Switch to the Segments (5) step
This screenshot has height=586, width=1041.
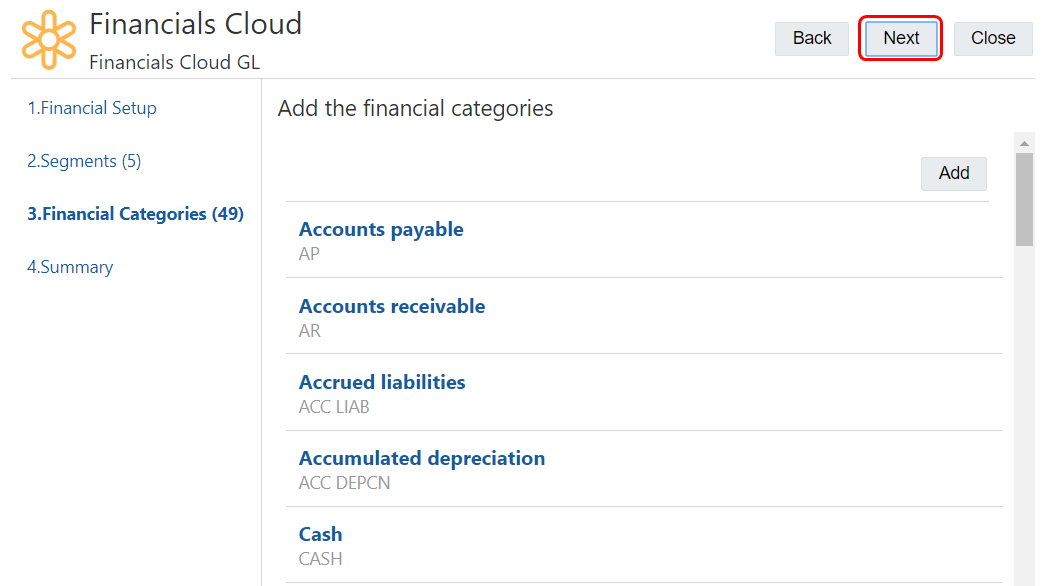point(84,161)
